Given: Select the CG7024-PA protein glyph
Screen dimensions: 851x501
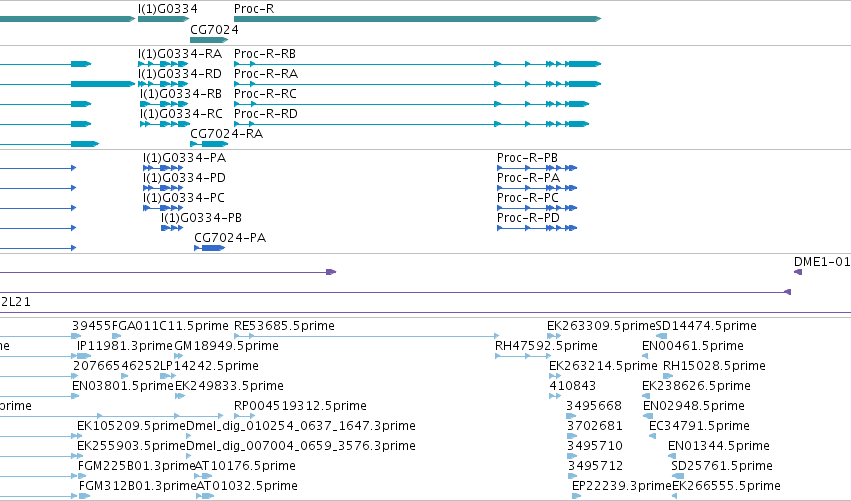Looking at the screenshot, I should (209, 248).
